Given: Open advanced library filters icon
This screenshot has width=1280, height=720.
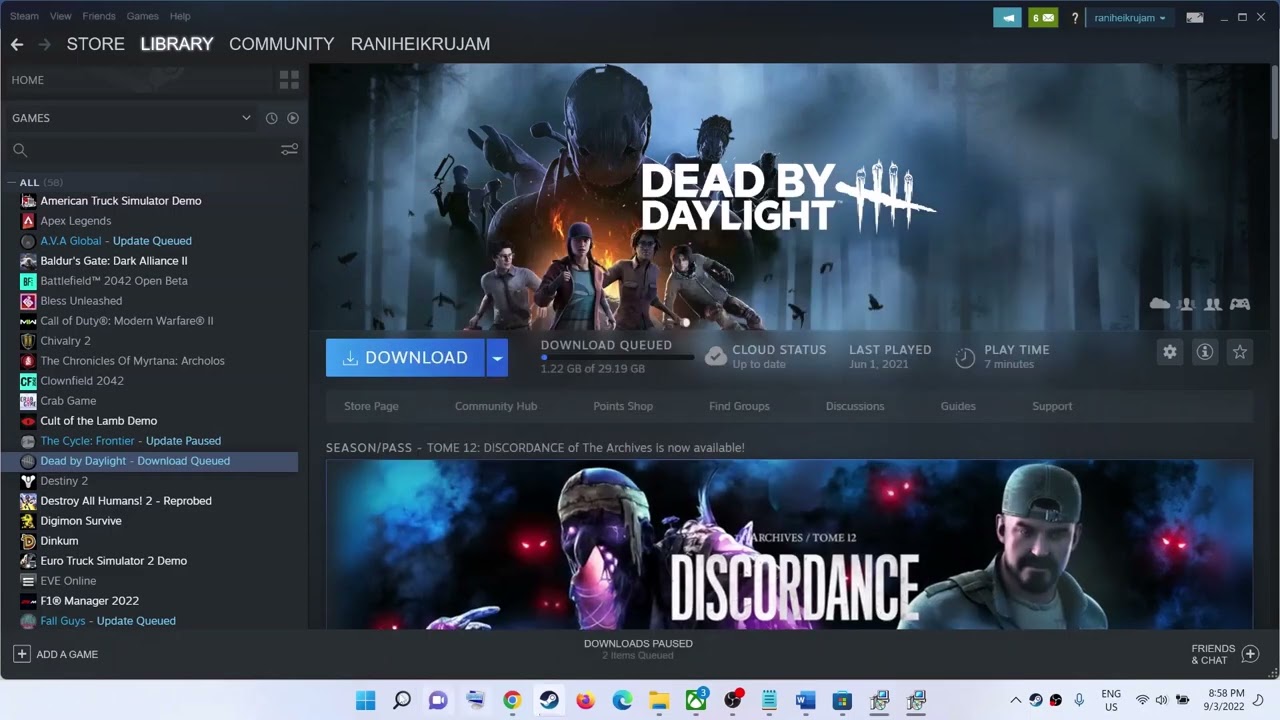Looking at the screenshot, I should (289, 150).
